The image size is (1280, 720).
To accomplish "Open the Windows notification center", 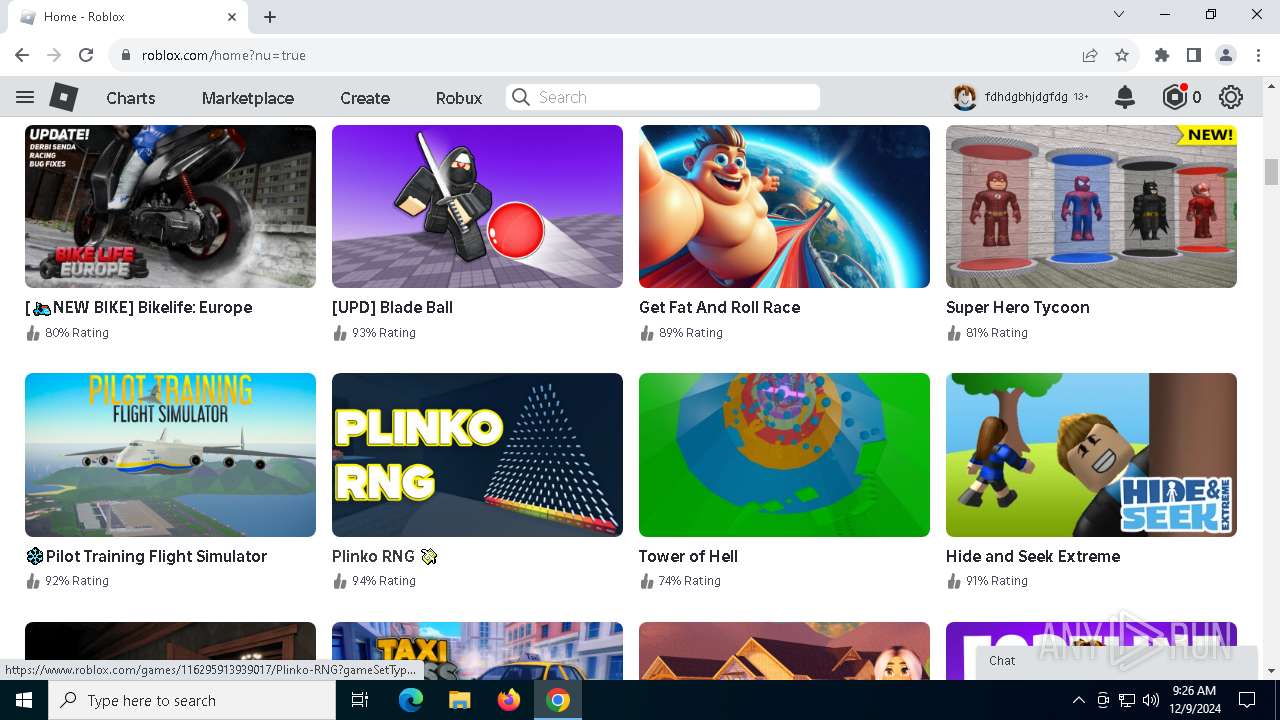I will click(1247, 700).
